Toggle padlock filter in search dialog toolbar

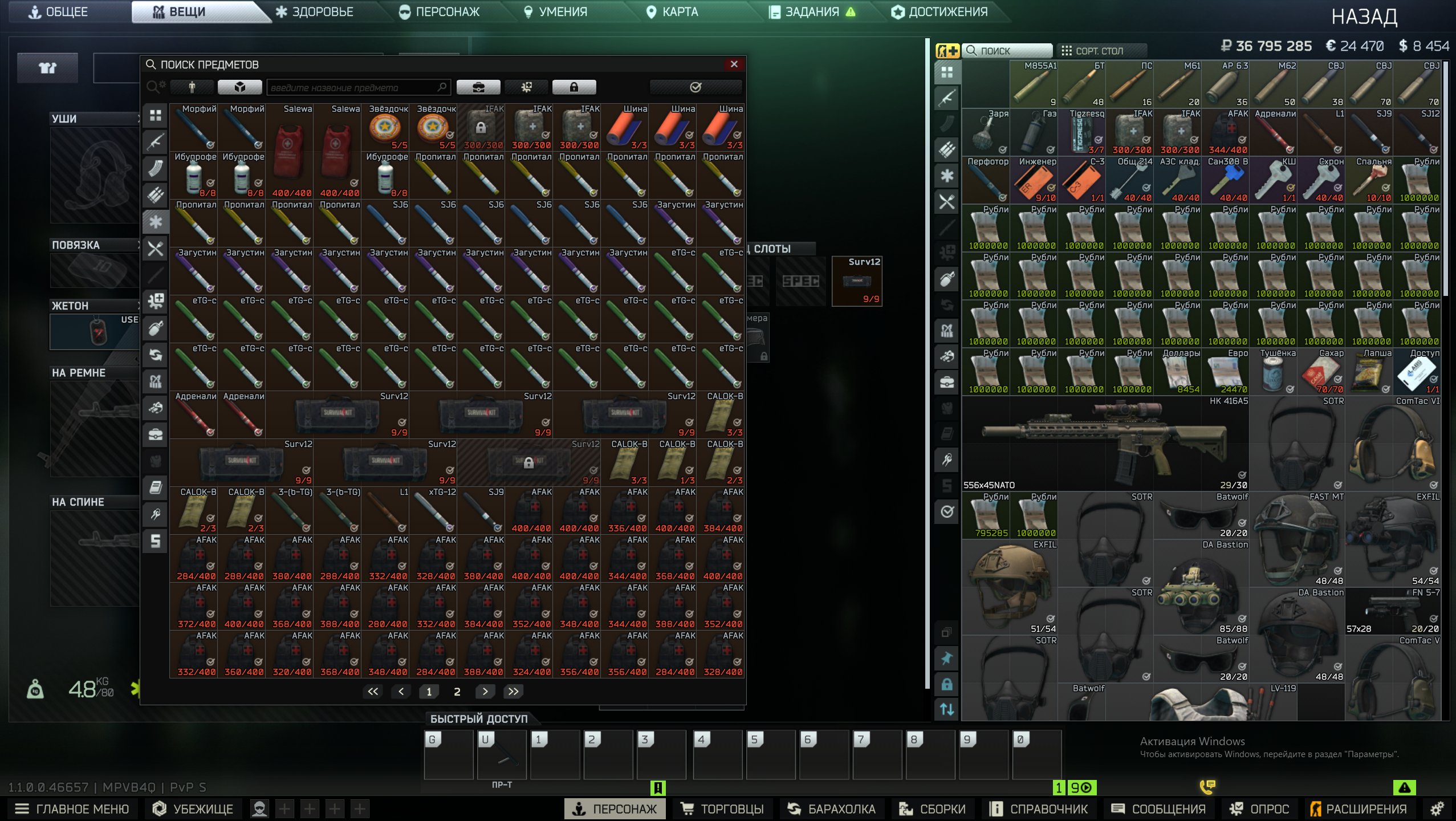[574, 87]
